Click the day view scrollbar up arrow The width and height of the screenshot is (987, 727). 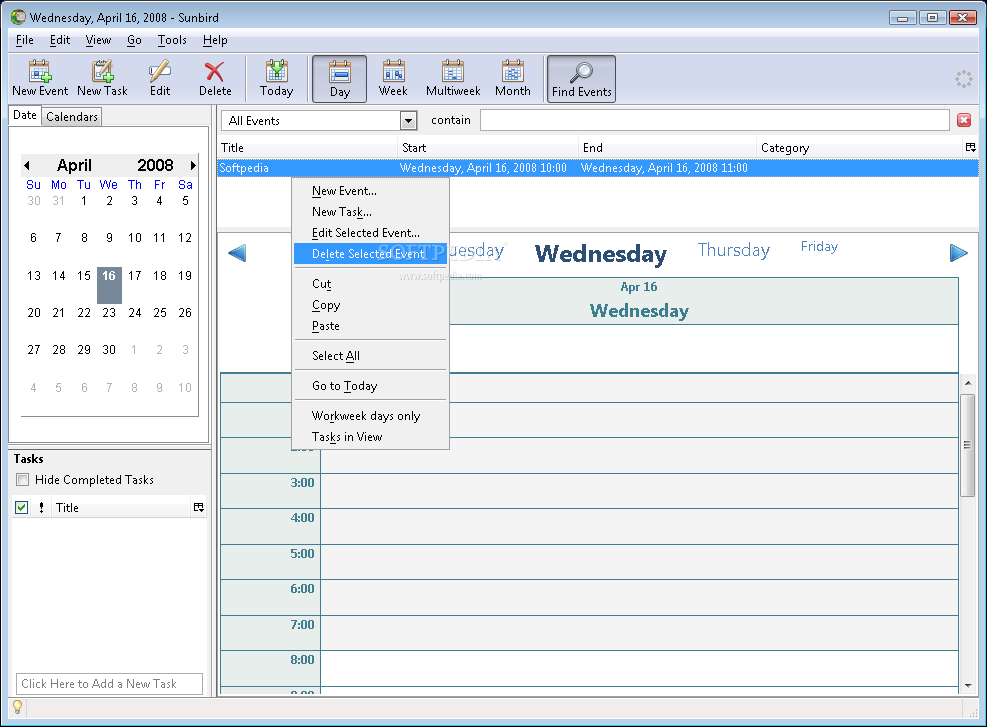point(967,383)
